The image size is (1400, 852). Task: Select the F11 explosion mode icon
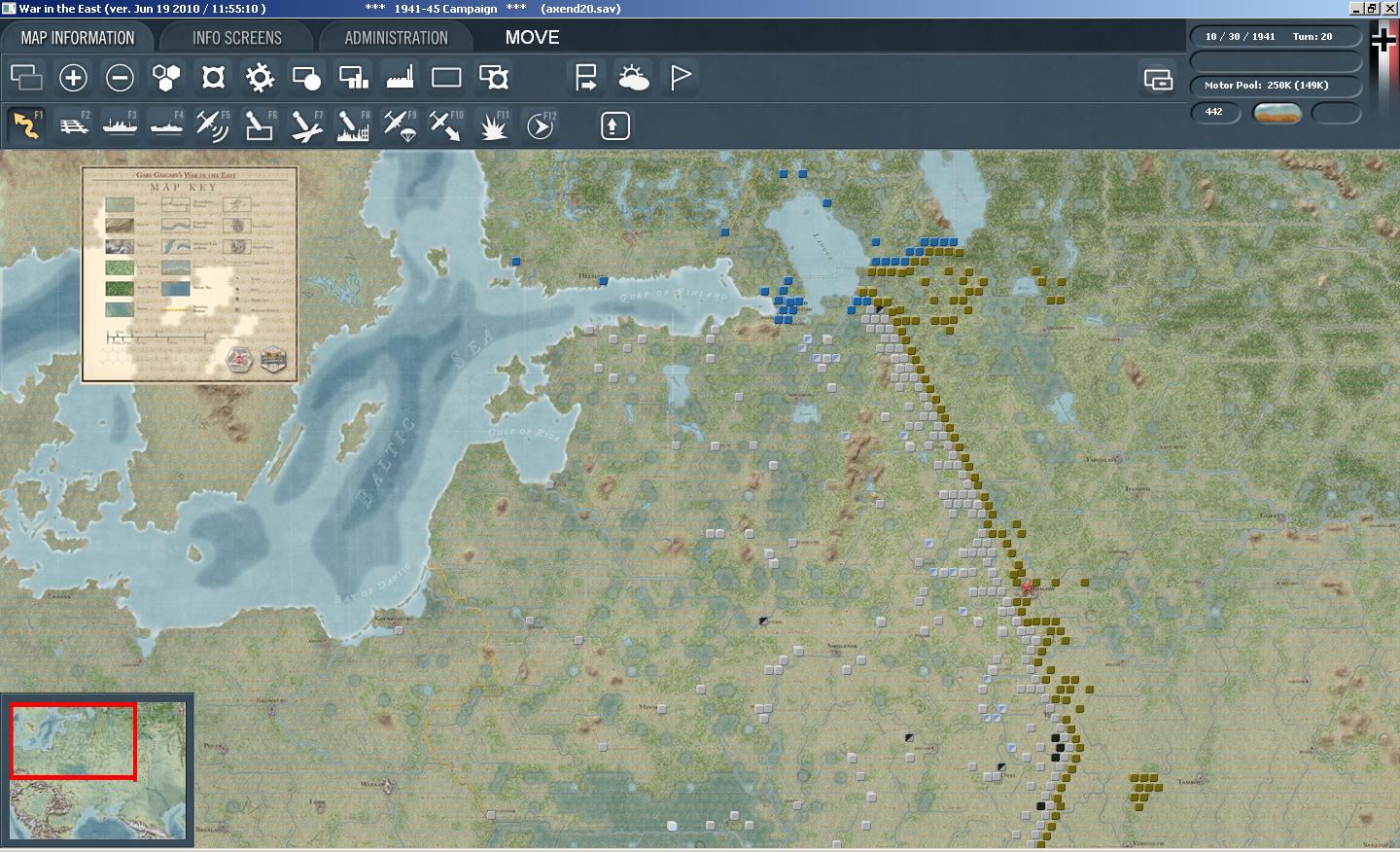click(494, 125)
